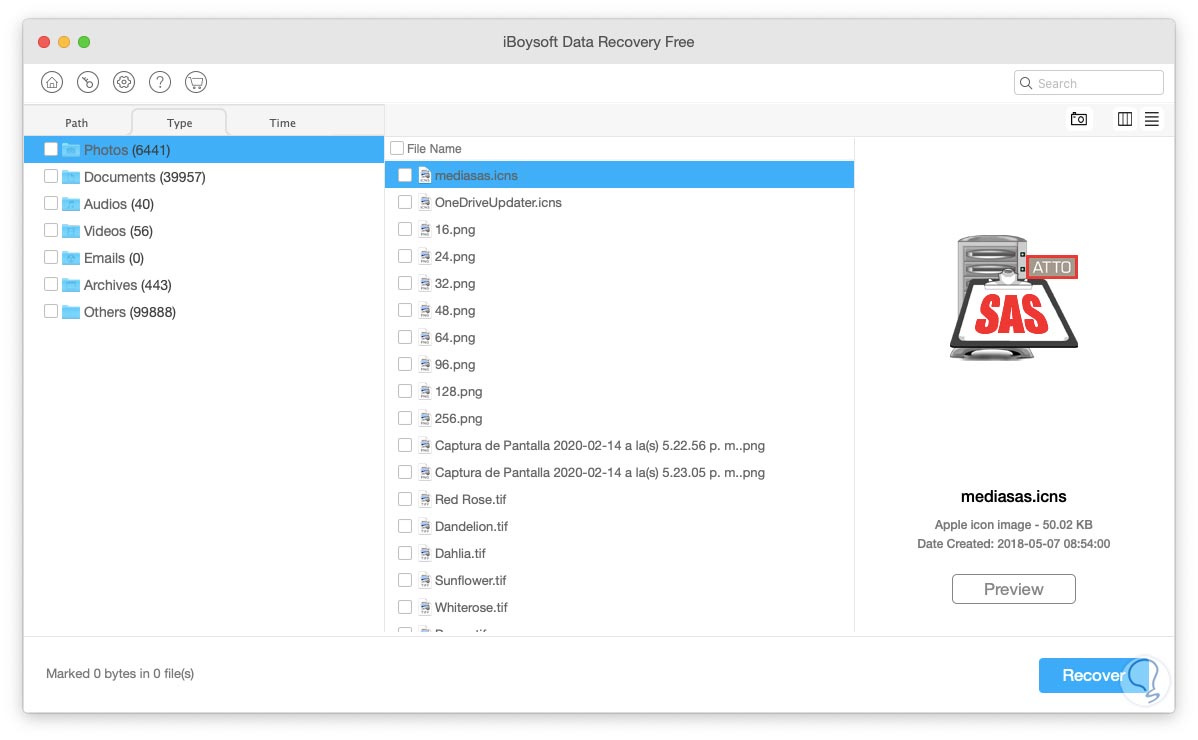Click the Documents folder icon

point(71,177)
